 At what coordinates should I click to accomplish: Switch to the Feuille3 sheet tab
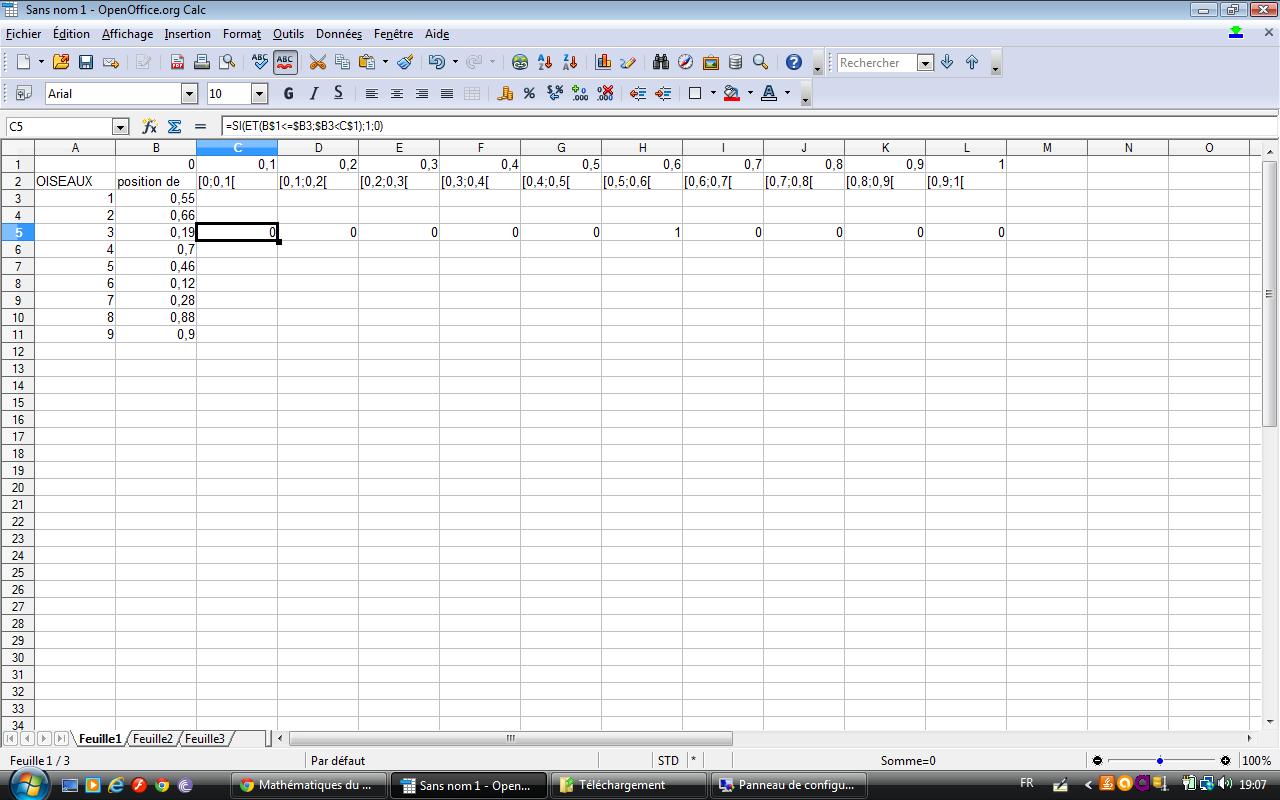click(205, 739)
